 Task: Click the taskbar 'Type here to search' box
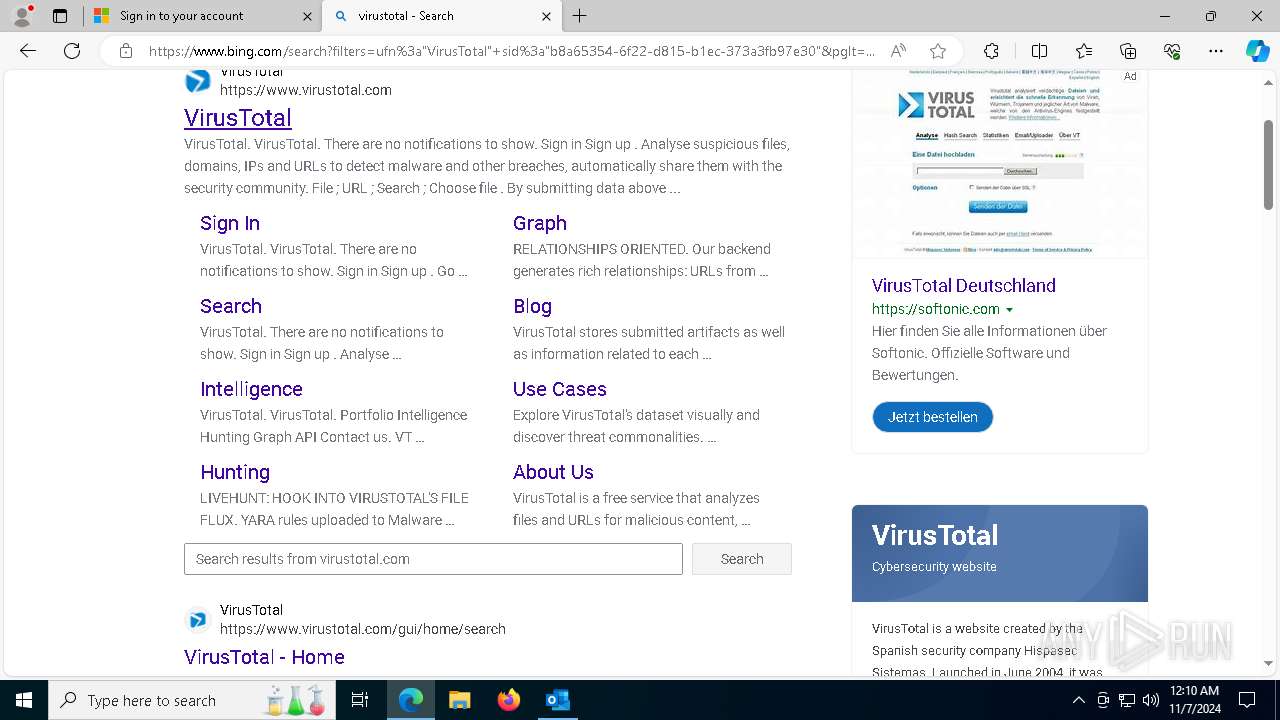point(192,700)
